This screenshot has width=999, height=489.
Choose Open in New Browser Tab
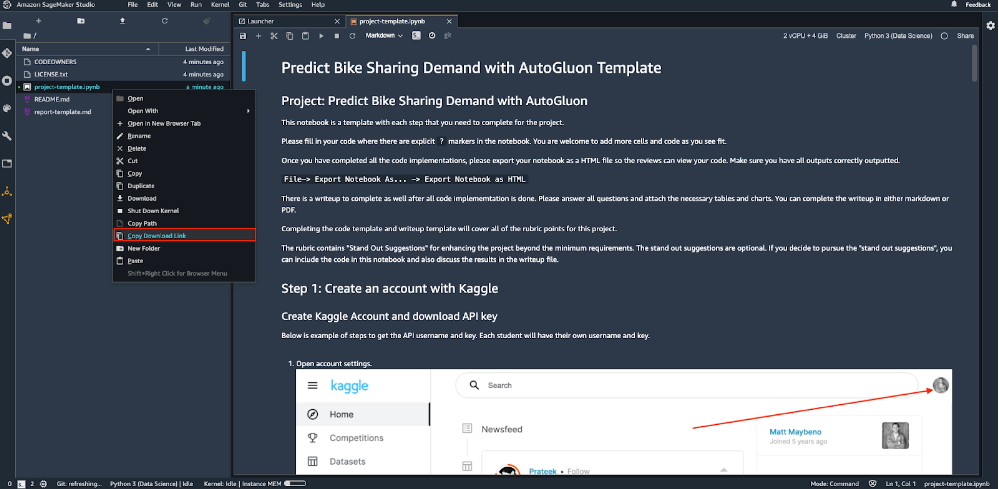(184, 124)
